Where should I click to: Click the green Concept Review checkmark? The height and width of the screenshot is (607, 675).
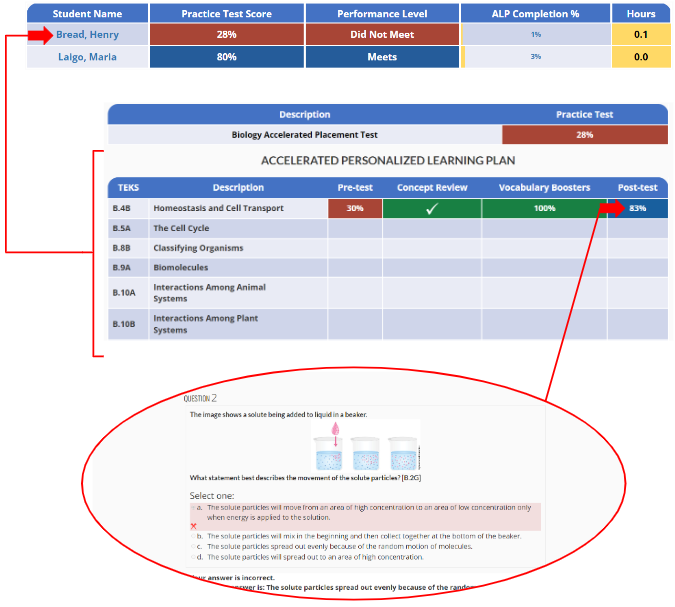tap(431, 209)
